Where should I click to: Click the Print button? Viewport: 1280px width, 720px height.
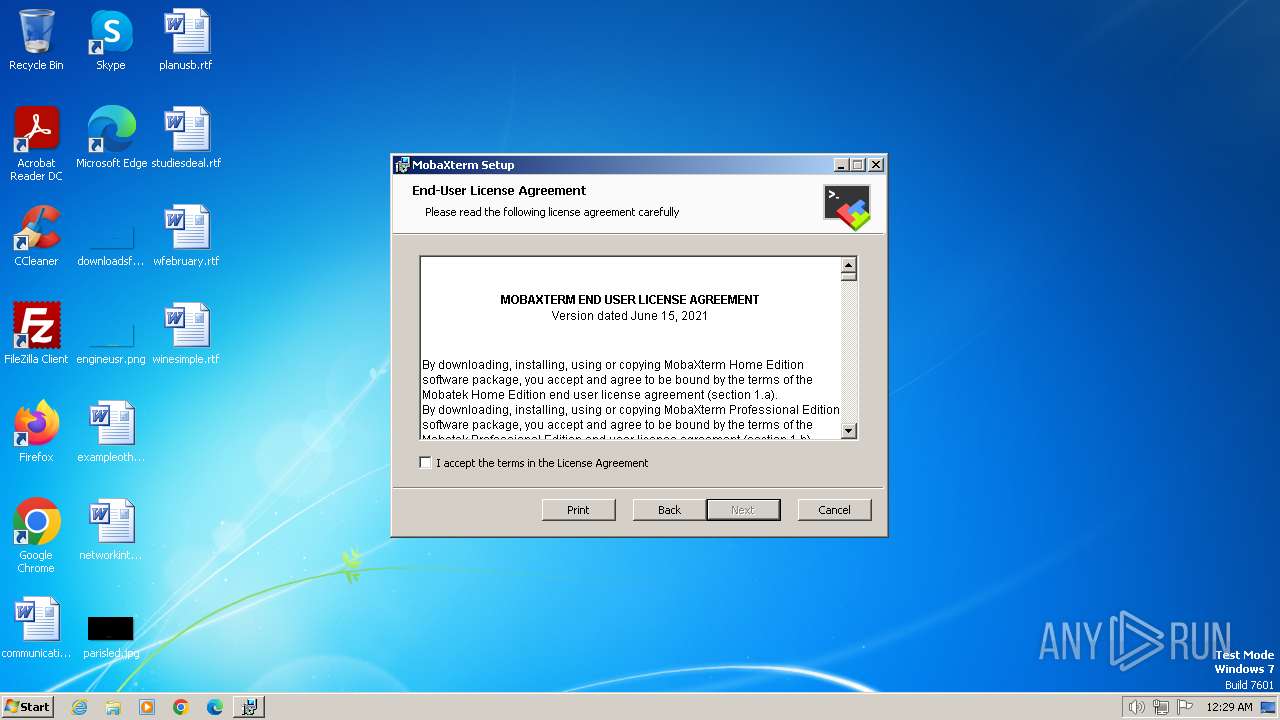point(578,510)
